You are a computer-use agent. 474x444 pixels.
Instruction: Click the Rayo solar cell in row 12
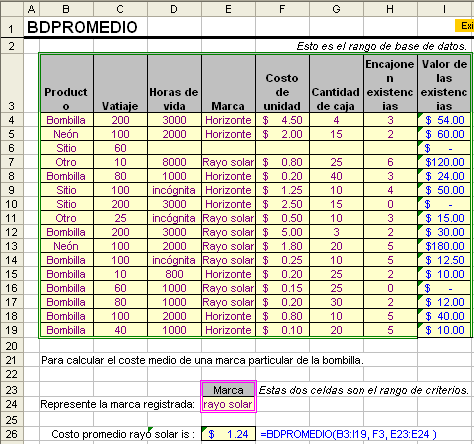[x=228, y=232]
